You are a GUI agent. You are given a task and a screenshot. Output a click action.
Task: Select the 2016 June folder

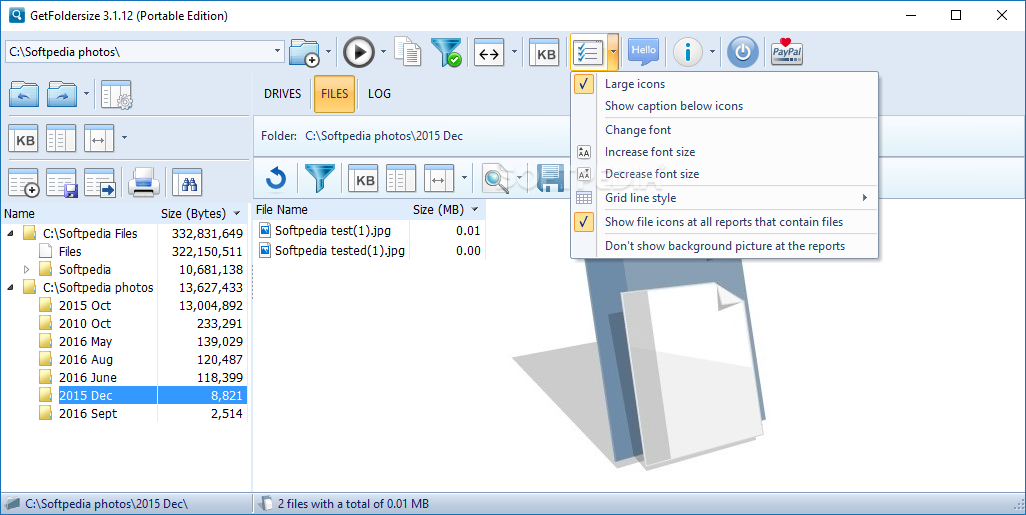88,378
